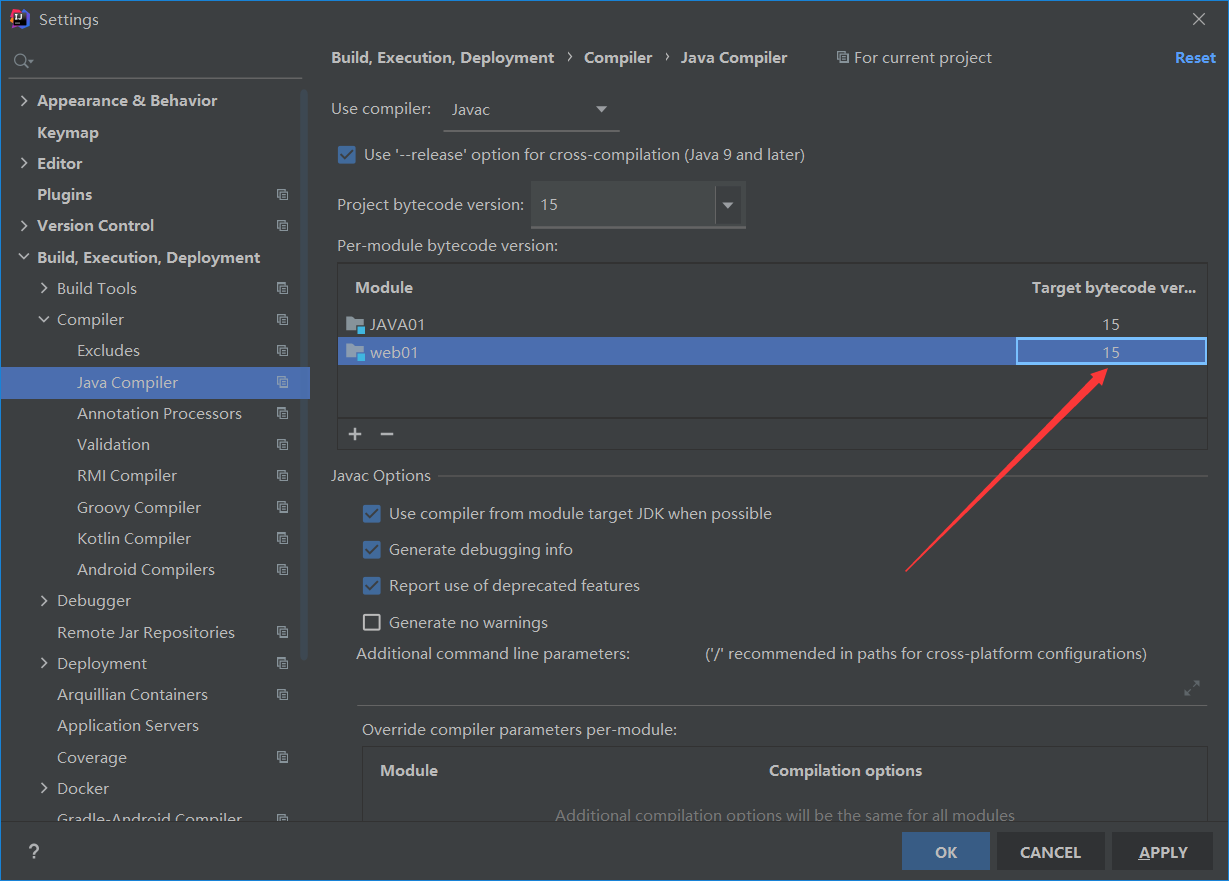Screen dimensions: 1229x881
Task: Open Remote Jar Repositories settings
Action: (x=146, y=633)
